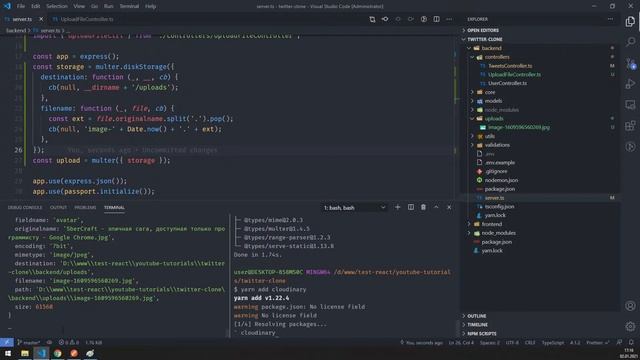Open Explorer view in activity bar
640x360 pixels.
point(630,21)
